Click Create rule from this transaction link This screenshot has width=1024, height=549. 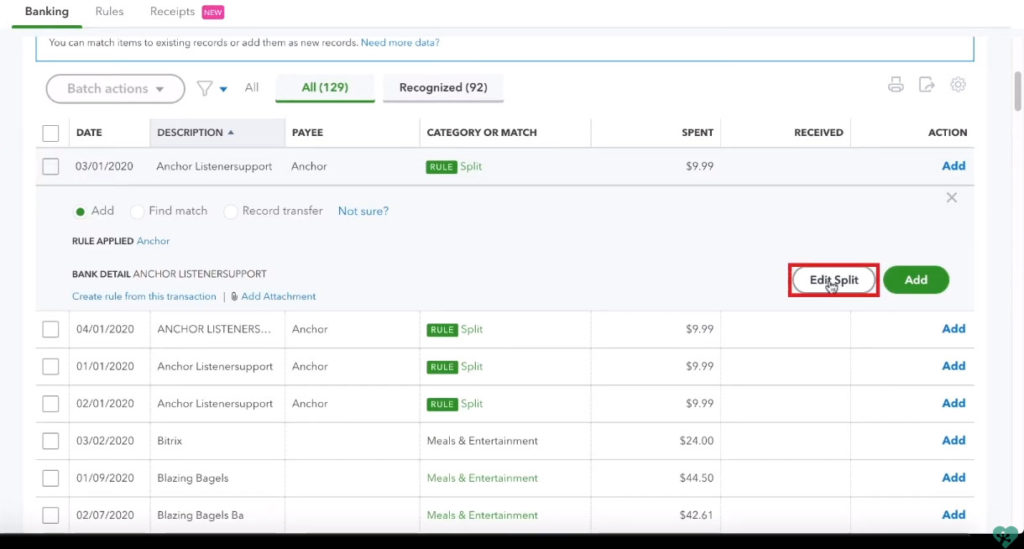click(x=144, y=297)
